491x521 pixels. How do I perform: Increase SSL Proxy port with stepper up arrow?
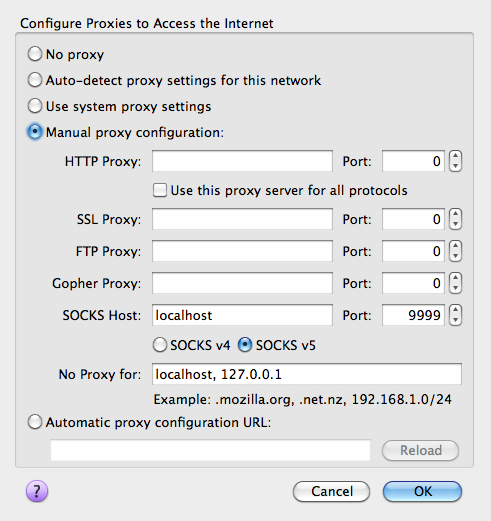(455, 214)
